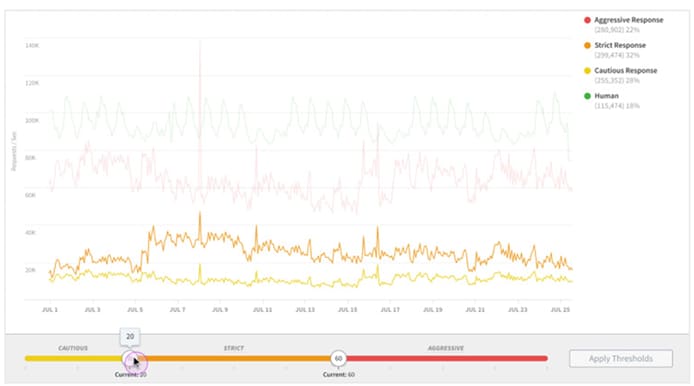The width and height of the screenshot is (694, 386).
Task: Click the tooltip bubble showing 20
Action: (130, 336)
